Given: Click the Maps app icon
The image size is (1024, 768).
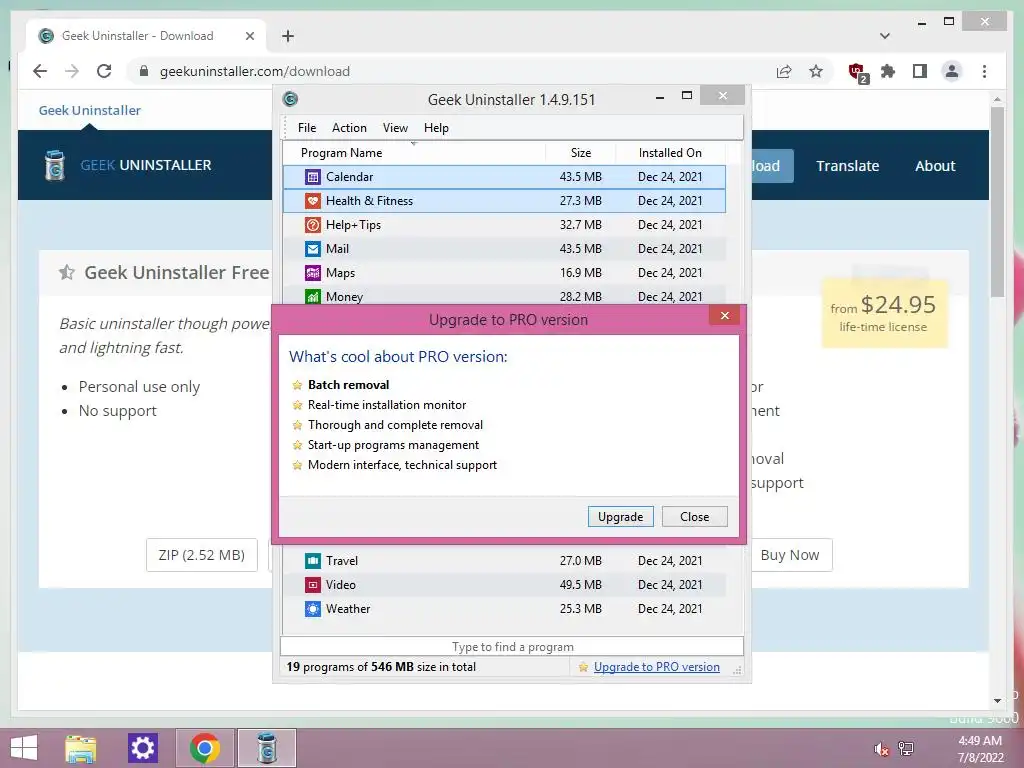Looking at the screenshot, I should 313,273.
